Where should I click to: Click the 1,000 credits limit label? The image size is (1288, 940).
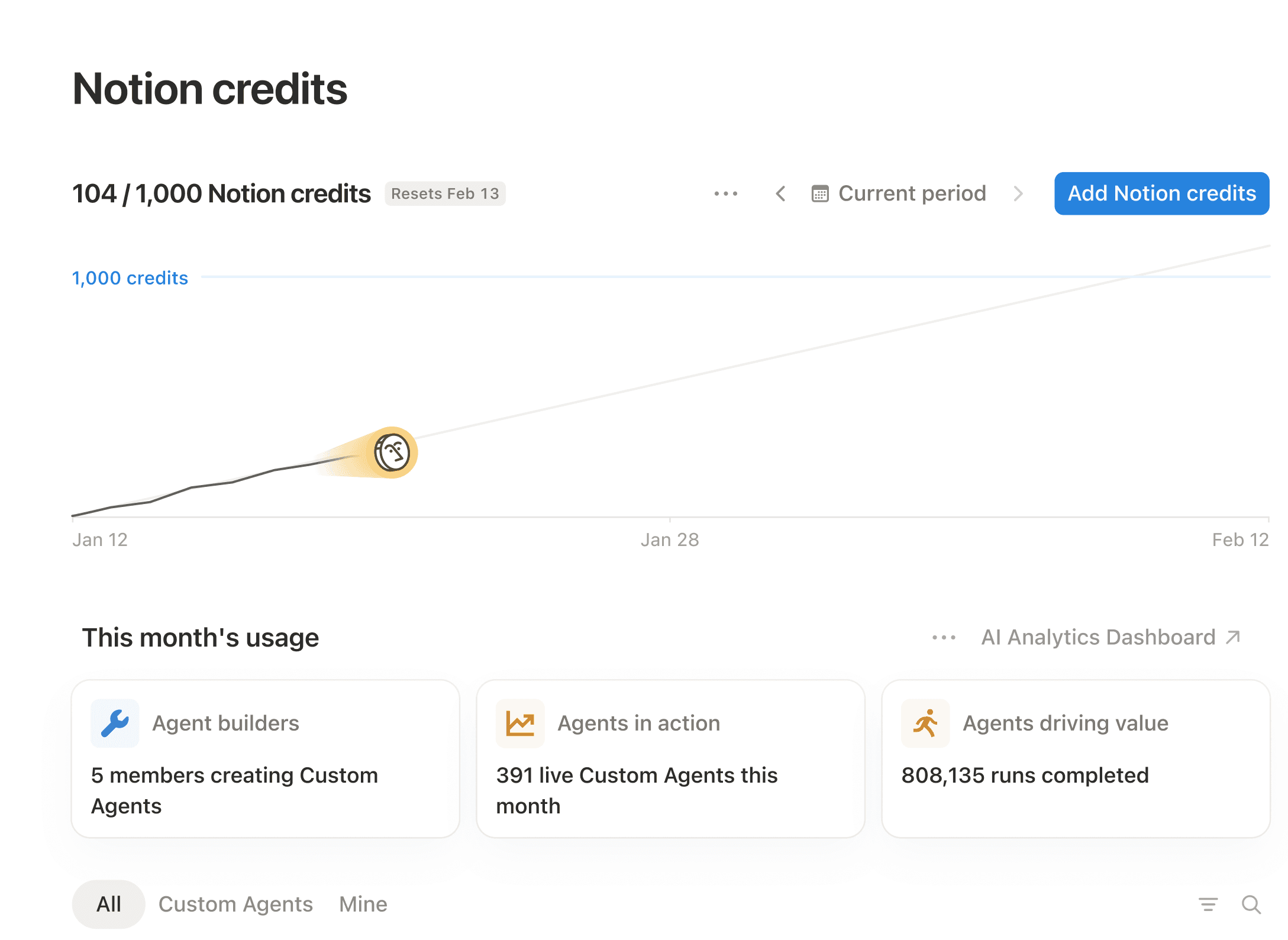click(130, 278)
